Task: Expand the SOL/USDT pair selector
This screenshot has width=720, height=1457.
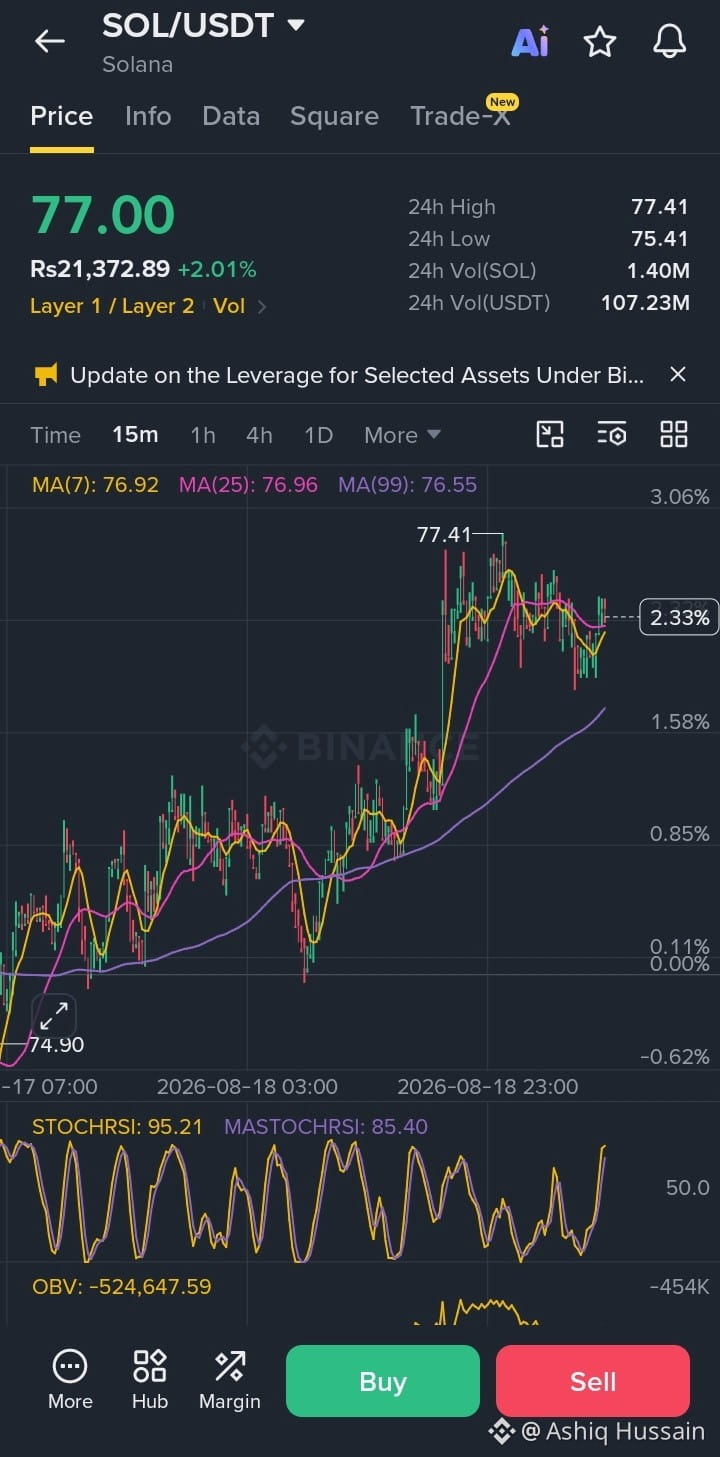Action: tap(295, 25)
